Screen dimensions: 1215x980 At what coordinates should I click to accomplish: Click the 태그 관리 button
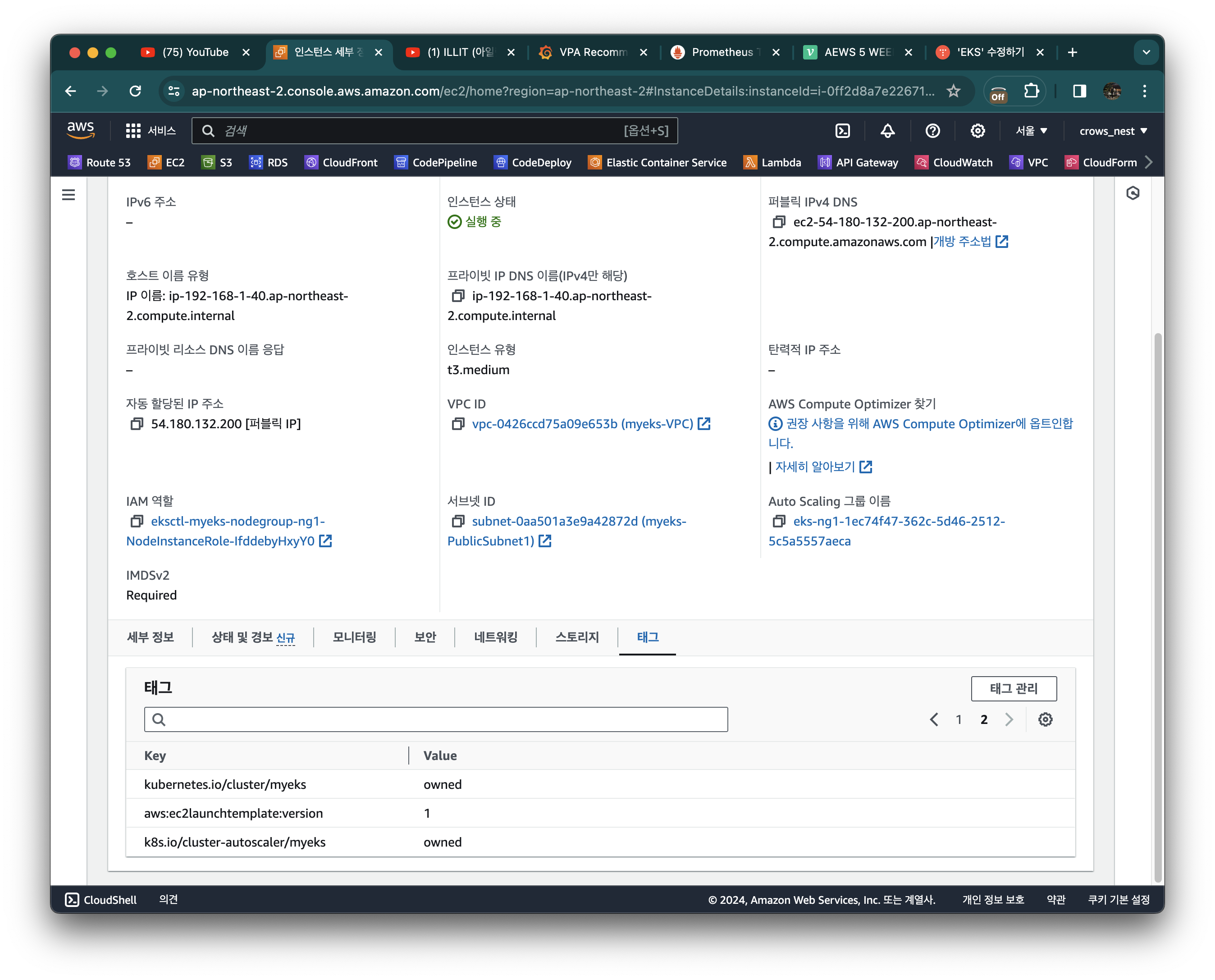coord(1013,688)
